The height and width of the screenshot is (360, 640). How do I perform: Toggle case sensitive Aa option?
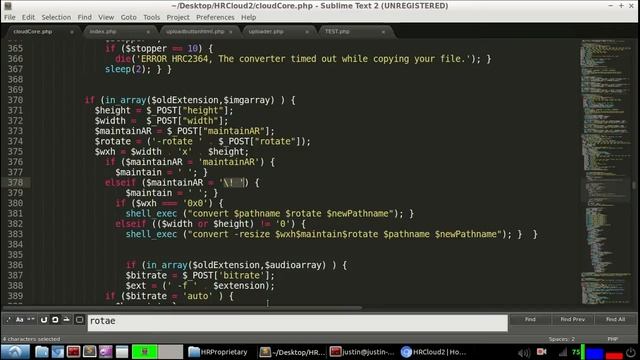tap(20, 320)
